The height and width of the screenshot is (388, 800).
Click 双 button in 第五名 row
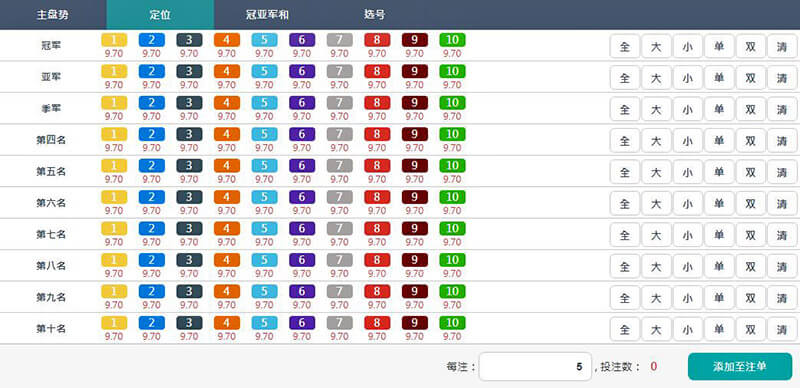[x=751, y=173]
